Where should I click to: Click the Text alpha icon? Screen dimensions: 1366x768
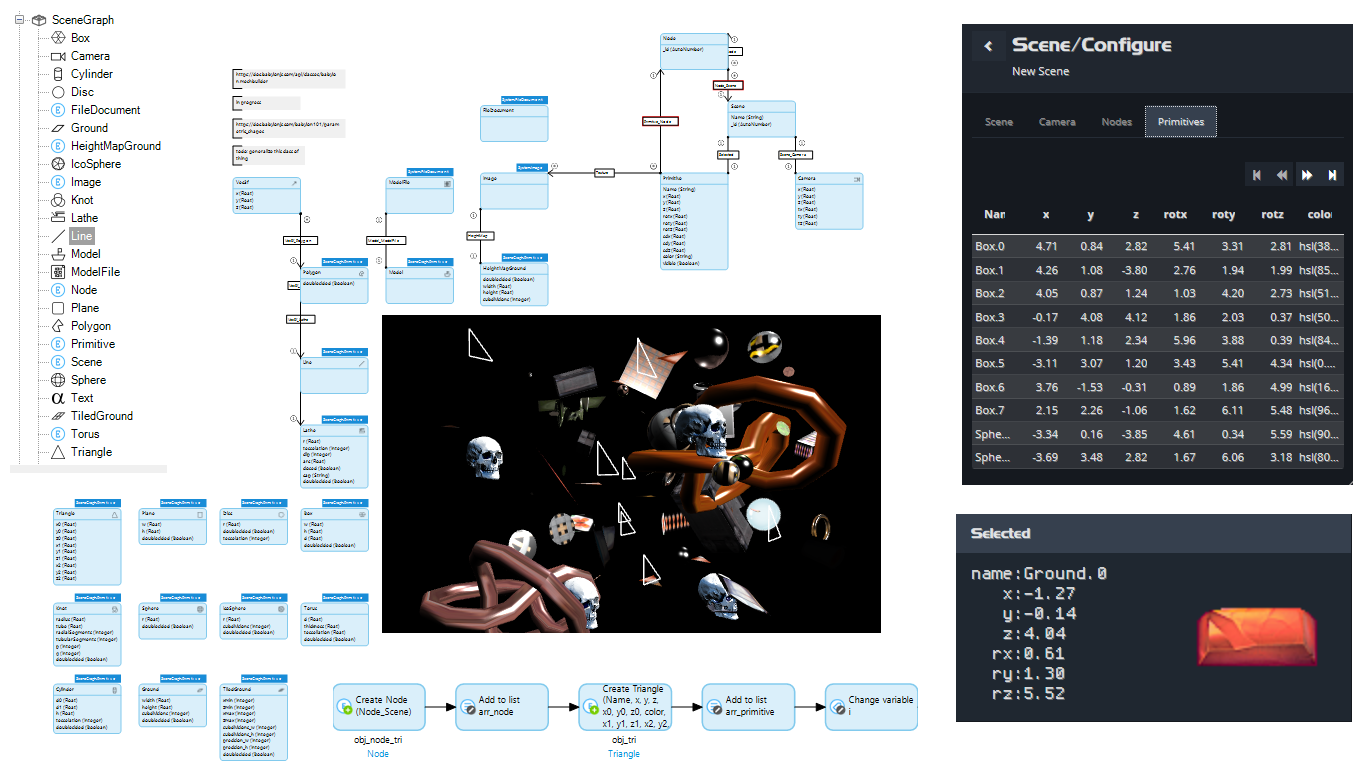click(x=58, y=398)
